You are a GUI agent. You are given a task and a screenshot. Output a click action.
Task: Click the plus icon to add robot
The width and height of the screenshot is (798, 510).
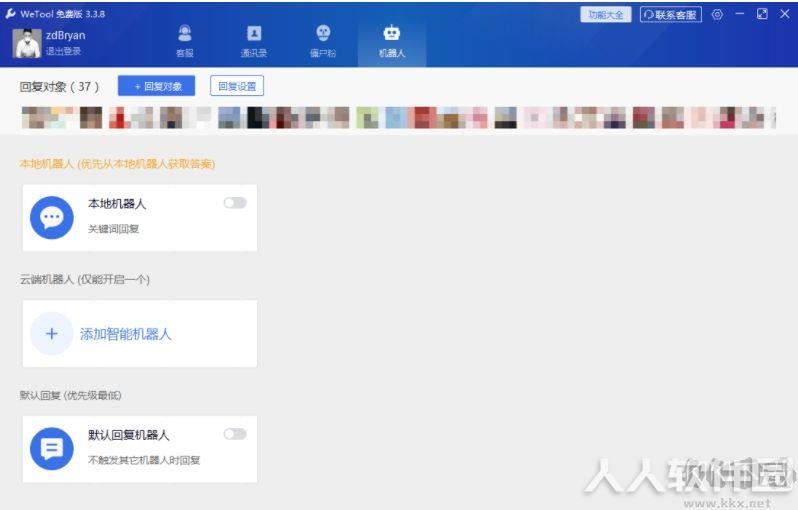(x=51, y=334)
